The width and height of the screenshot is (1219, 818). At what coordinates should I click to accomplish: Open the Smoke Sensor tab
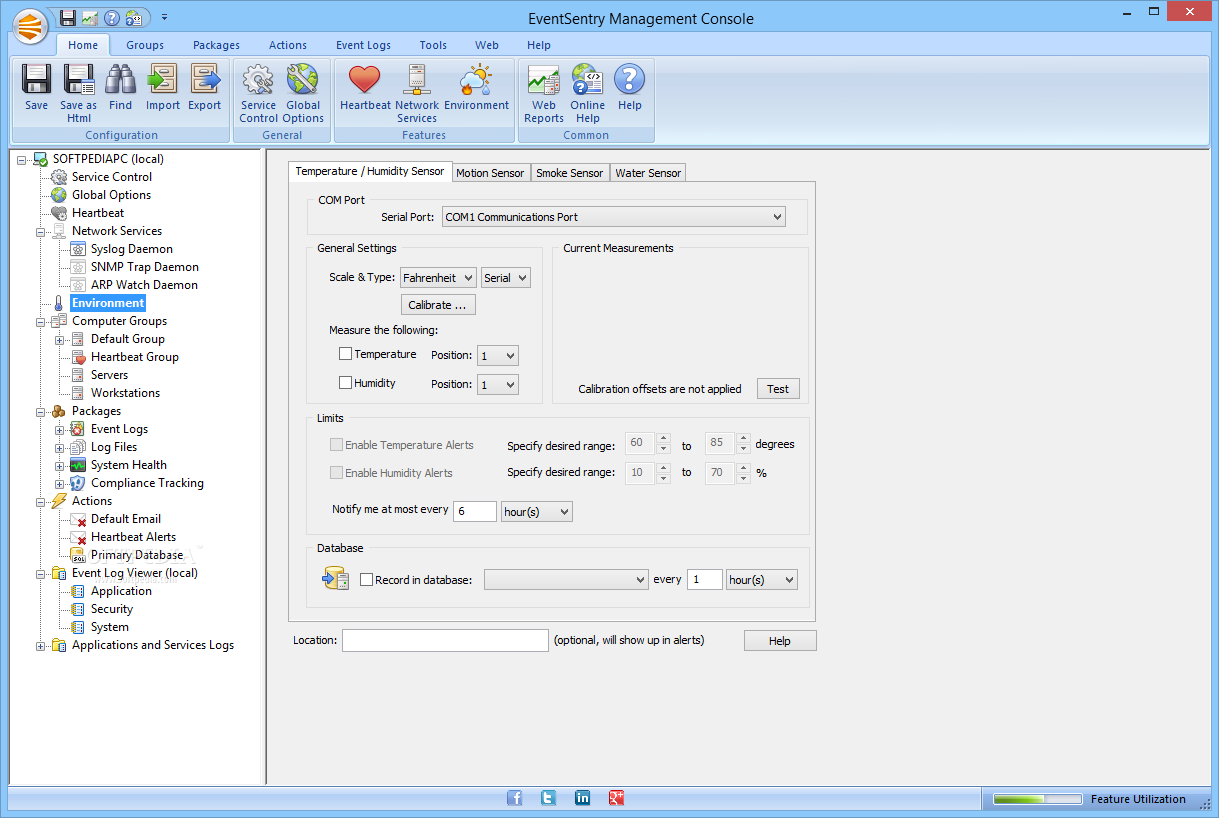tap(569, 173)
